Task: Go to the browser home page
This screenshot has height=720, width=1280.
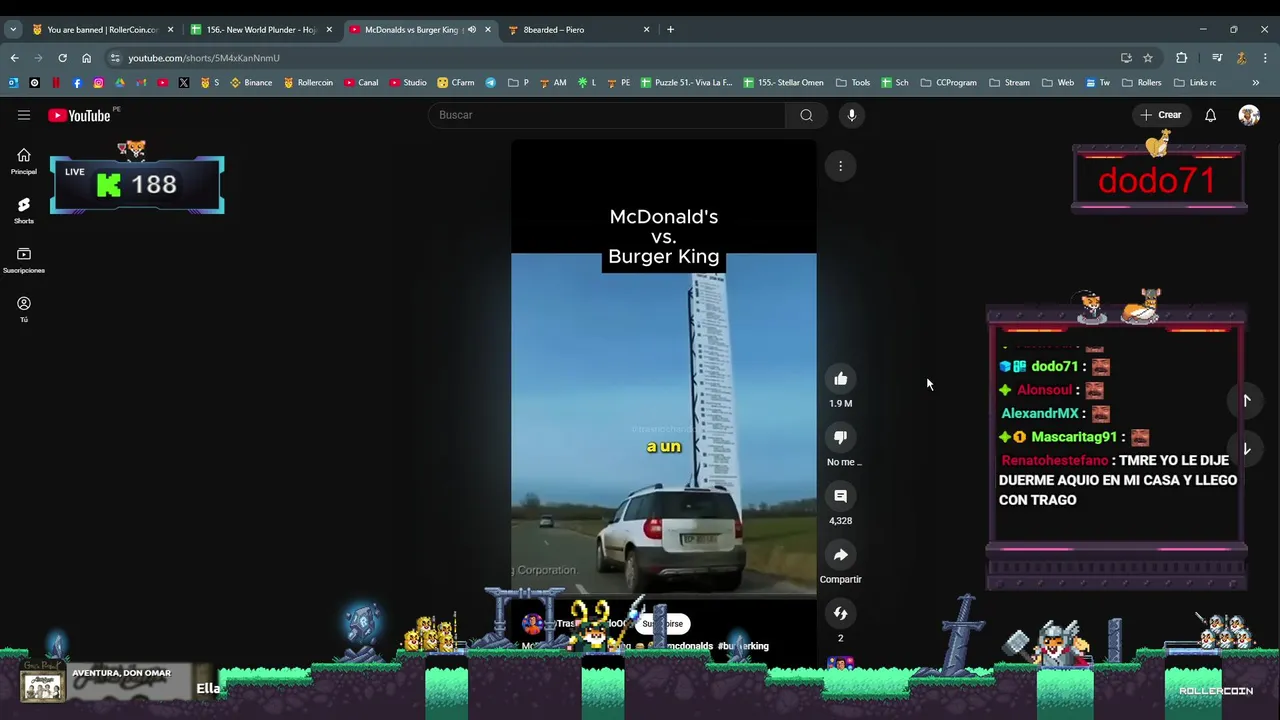Action: tap(86, 58)
